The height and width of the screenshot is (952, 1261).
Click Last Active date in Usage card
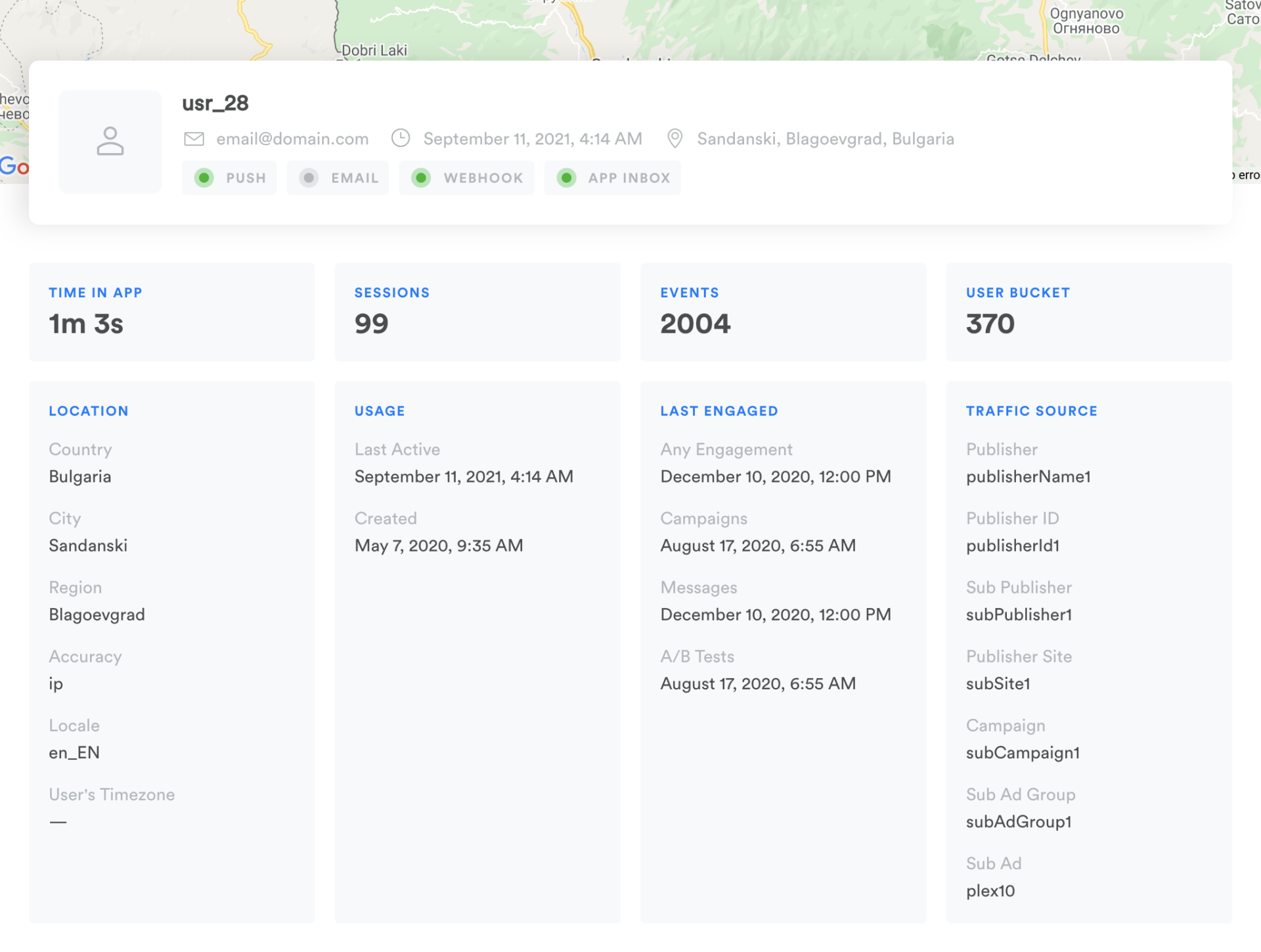tap(464, 477)
